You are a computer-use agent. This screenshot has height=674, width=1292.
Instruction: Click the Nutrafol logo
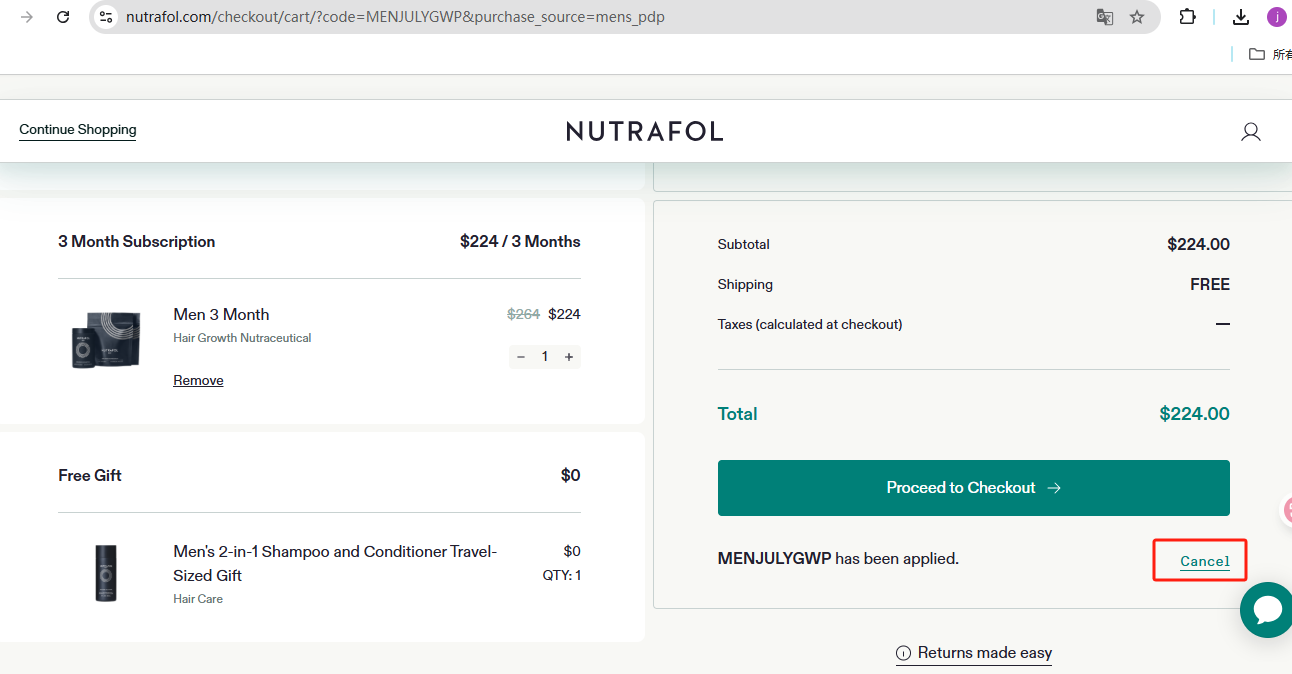pos(645,131)
